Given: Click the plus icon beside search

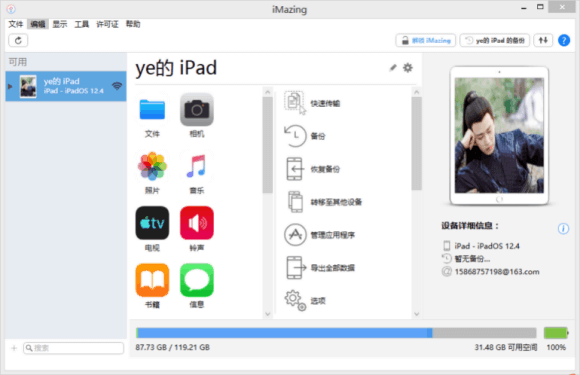Looking at the screenshot, I should pos(14,348).
